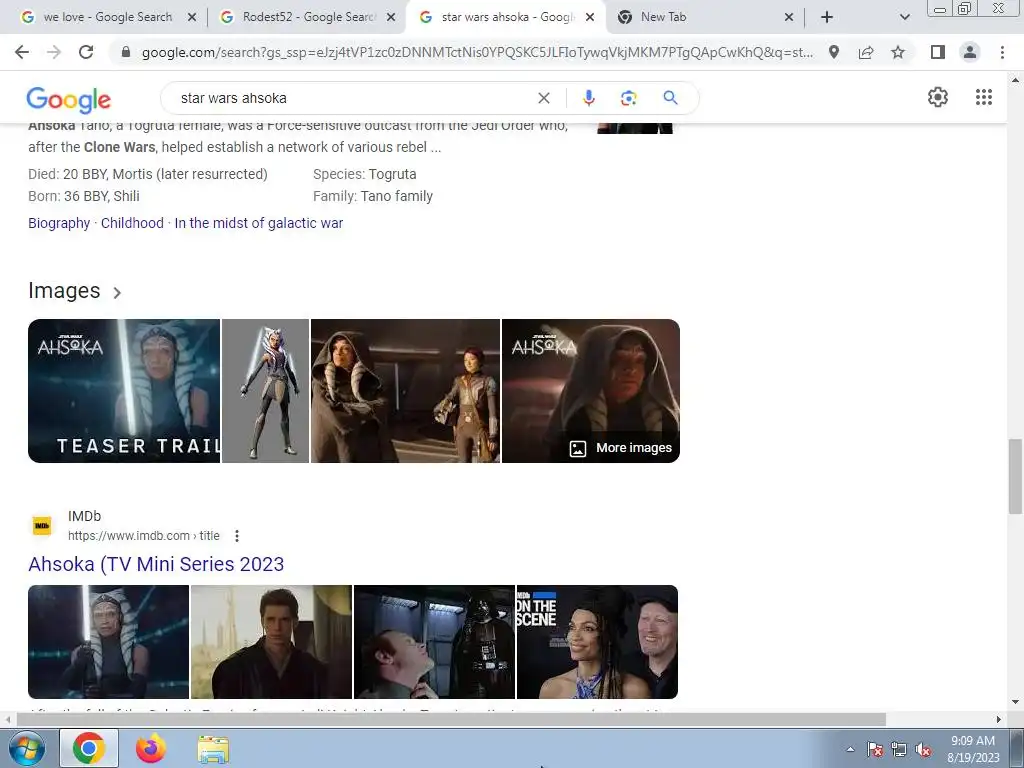Open Google apps grid
The image size is (1024, 768).
click(x=984, y=97)
